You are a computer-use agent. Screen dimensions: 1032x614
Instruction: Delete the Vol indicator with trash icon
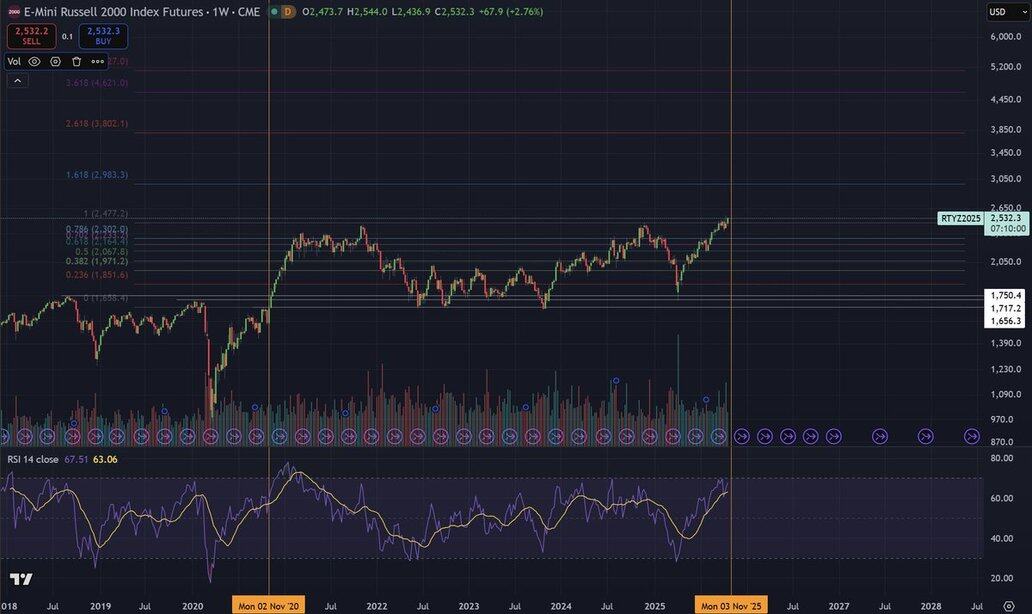click(x=76, y=61)
